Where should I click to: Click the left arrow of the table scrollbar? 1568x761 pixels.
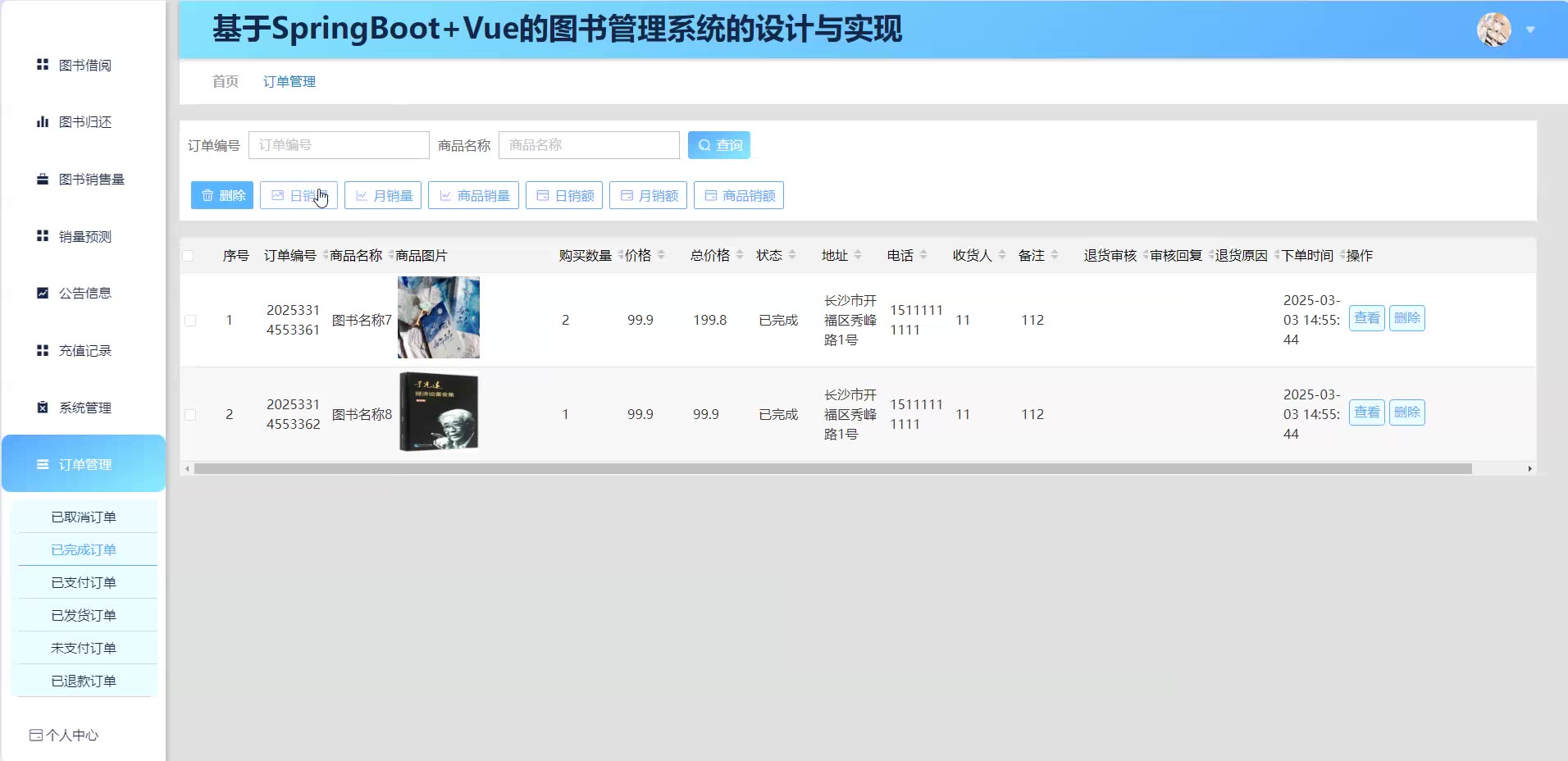[188, 469]
